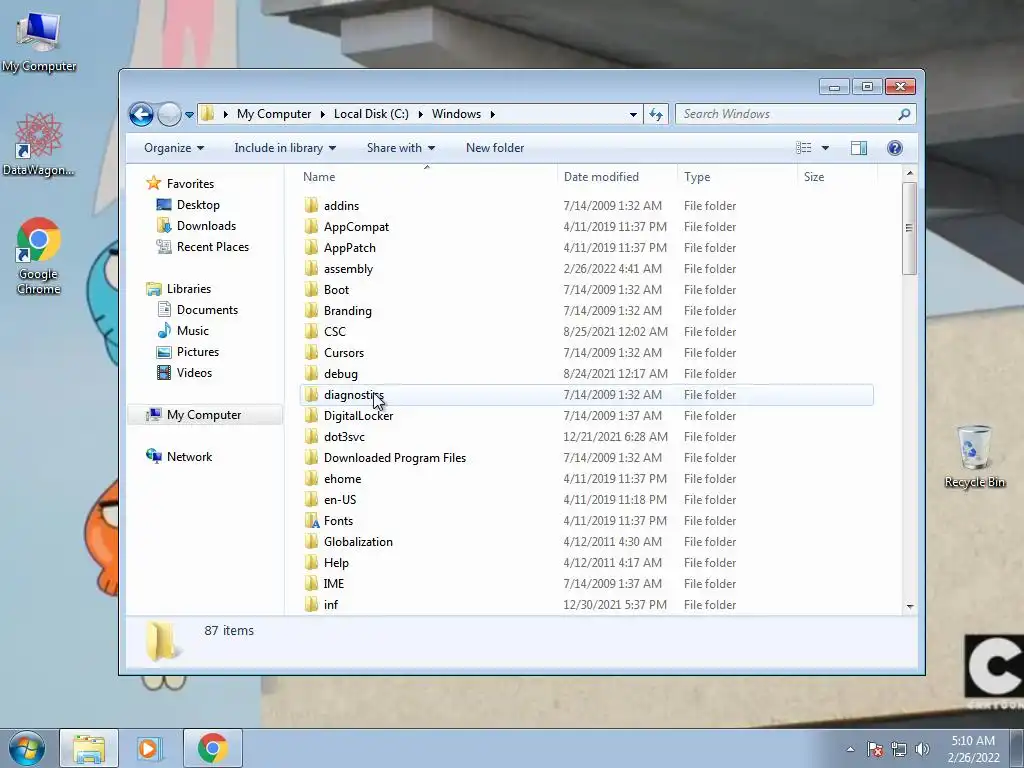Select the ehome folder
The width and height of the screenshot is (1024, 768).
[x=342, y=479]
